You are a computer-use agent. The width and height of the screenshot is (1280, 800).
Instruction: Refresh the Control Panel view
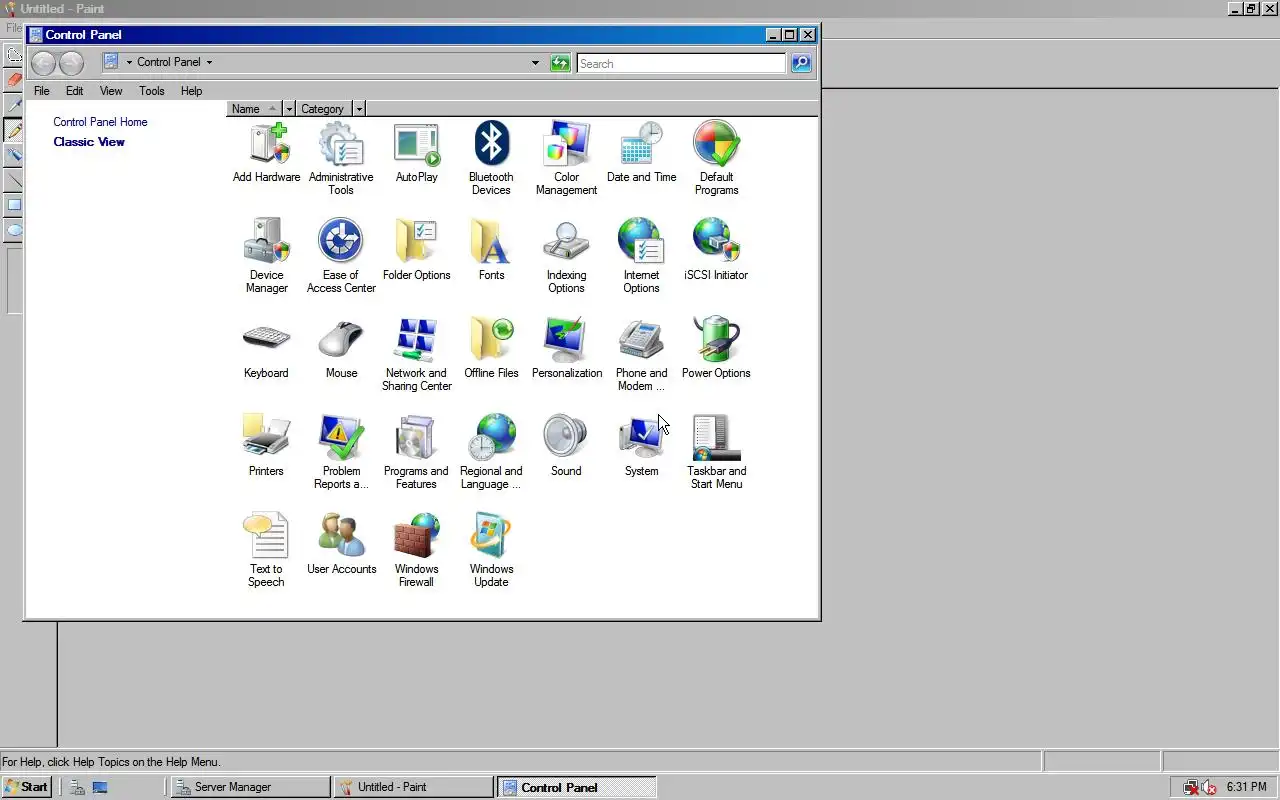[560, 63]
